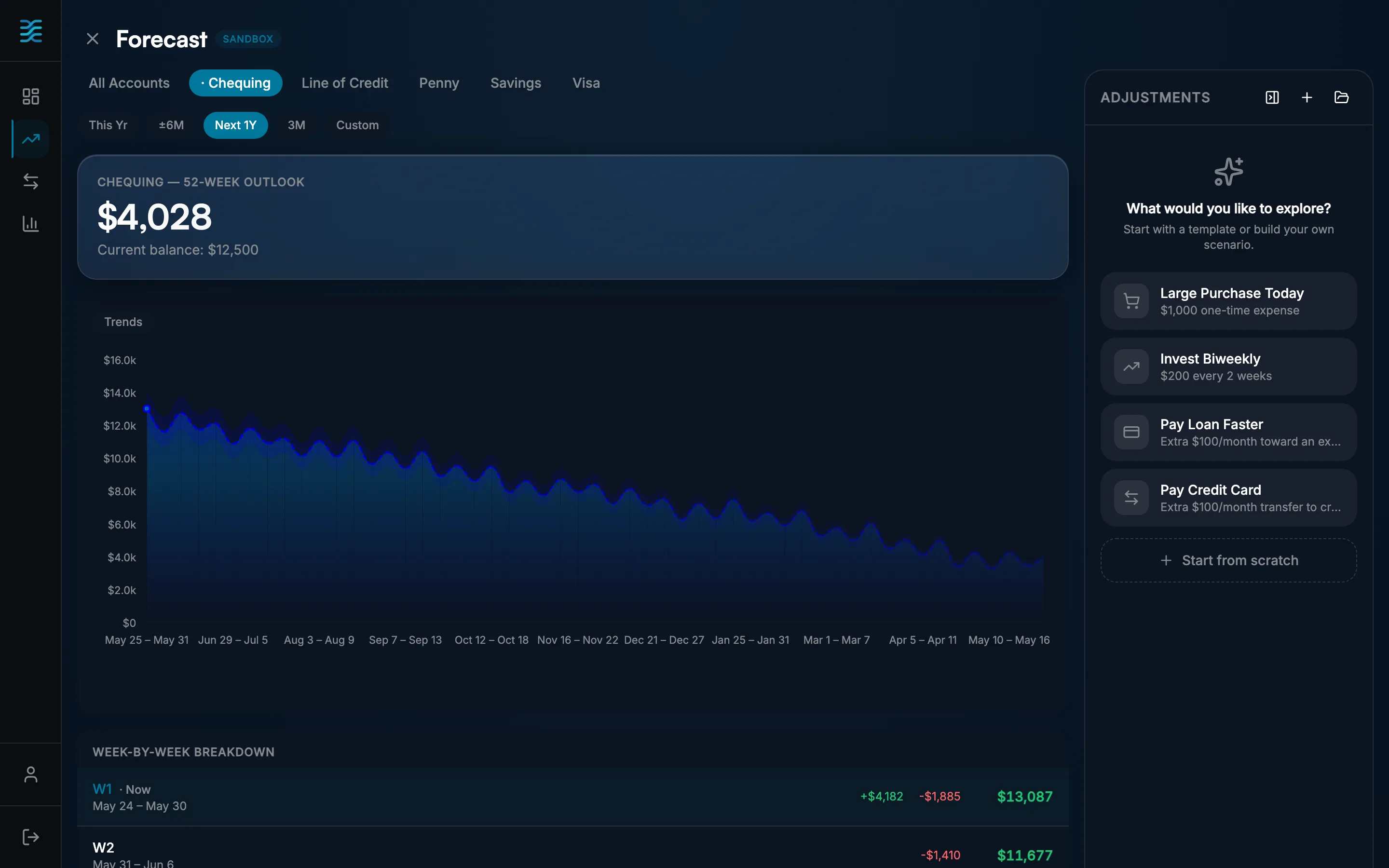Click Current balance: $12,500 text
This screenshot has height=868, width=1389.
pos(178,250)
